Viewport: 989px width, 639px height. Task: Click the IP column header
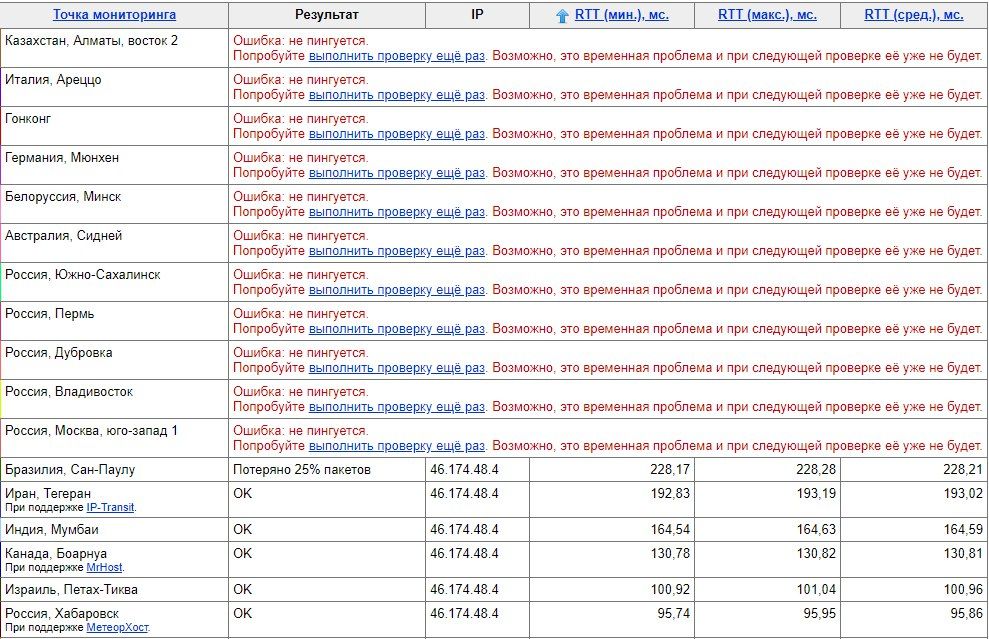click(x=477, y=15)
